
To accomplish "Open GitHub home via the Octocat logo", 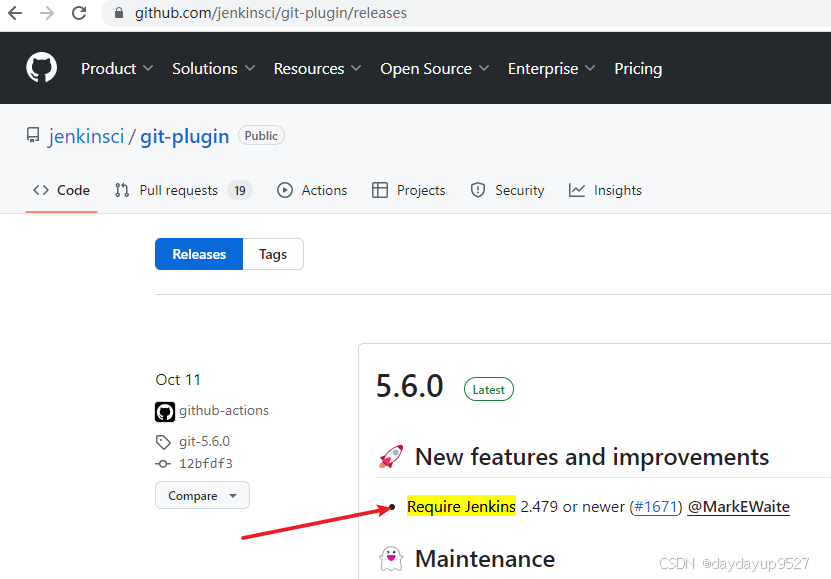I will tap(41, 67).
